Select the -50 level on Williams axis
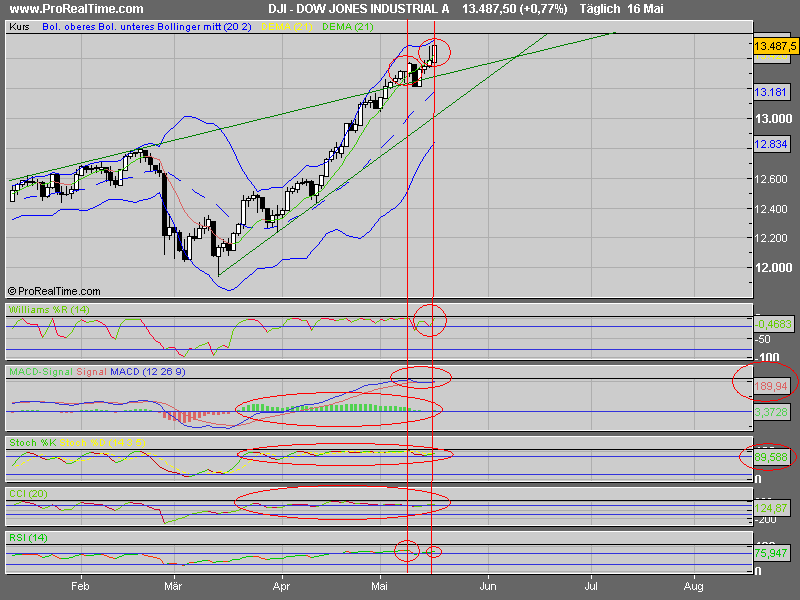 coord(763,339)
